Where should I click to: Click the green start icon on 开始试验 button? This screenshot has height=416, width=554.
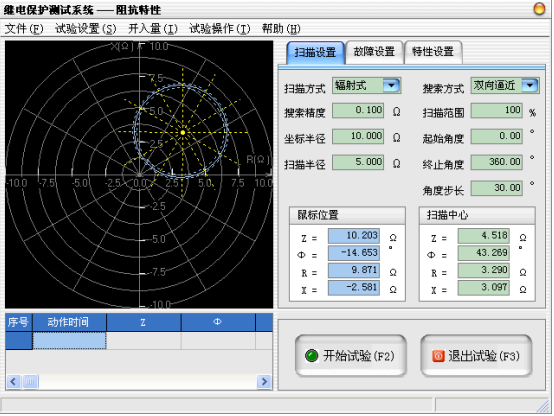click(x=312, y=356)
